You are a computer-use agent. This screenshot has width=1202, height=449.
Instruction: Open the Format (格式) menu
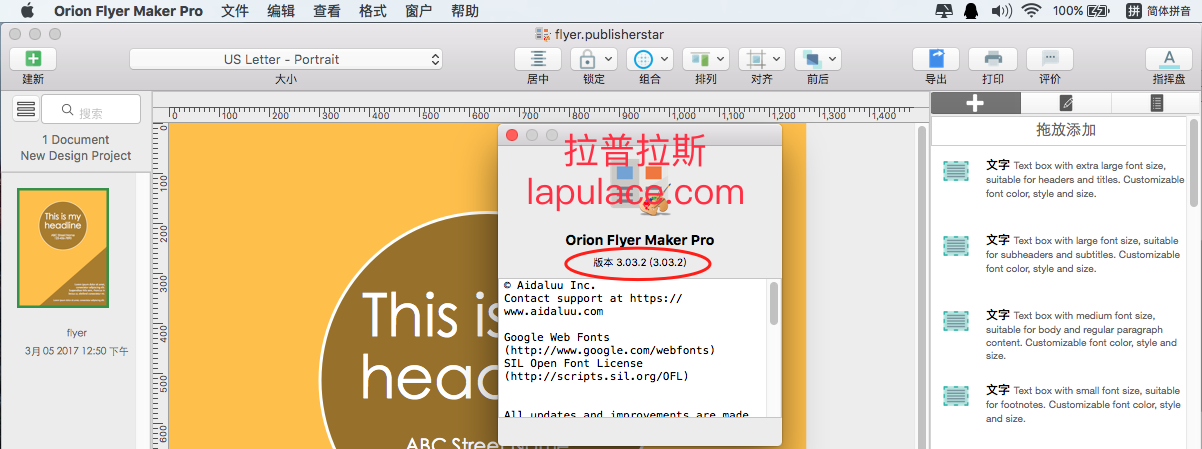click(372, 11)
